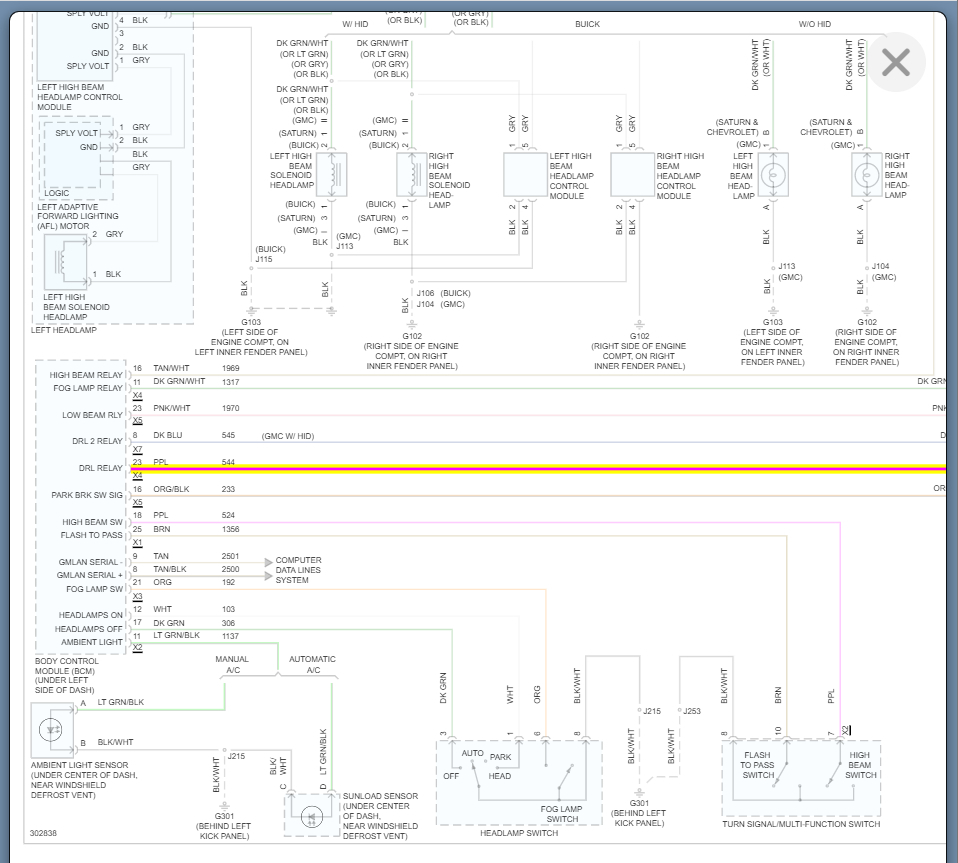Click the Fog Lamp Switch label
The width and height of the screenshot is (958, 863).
[562, 813]
